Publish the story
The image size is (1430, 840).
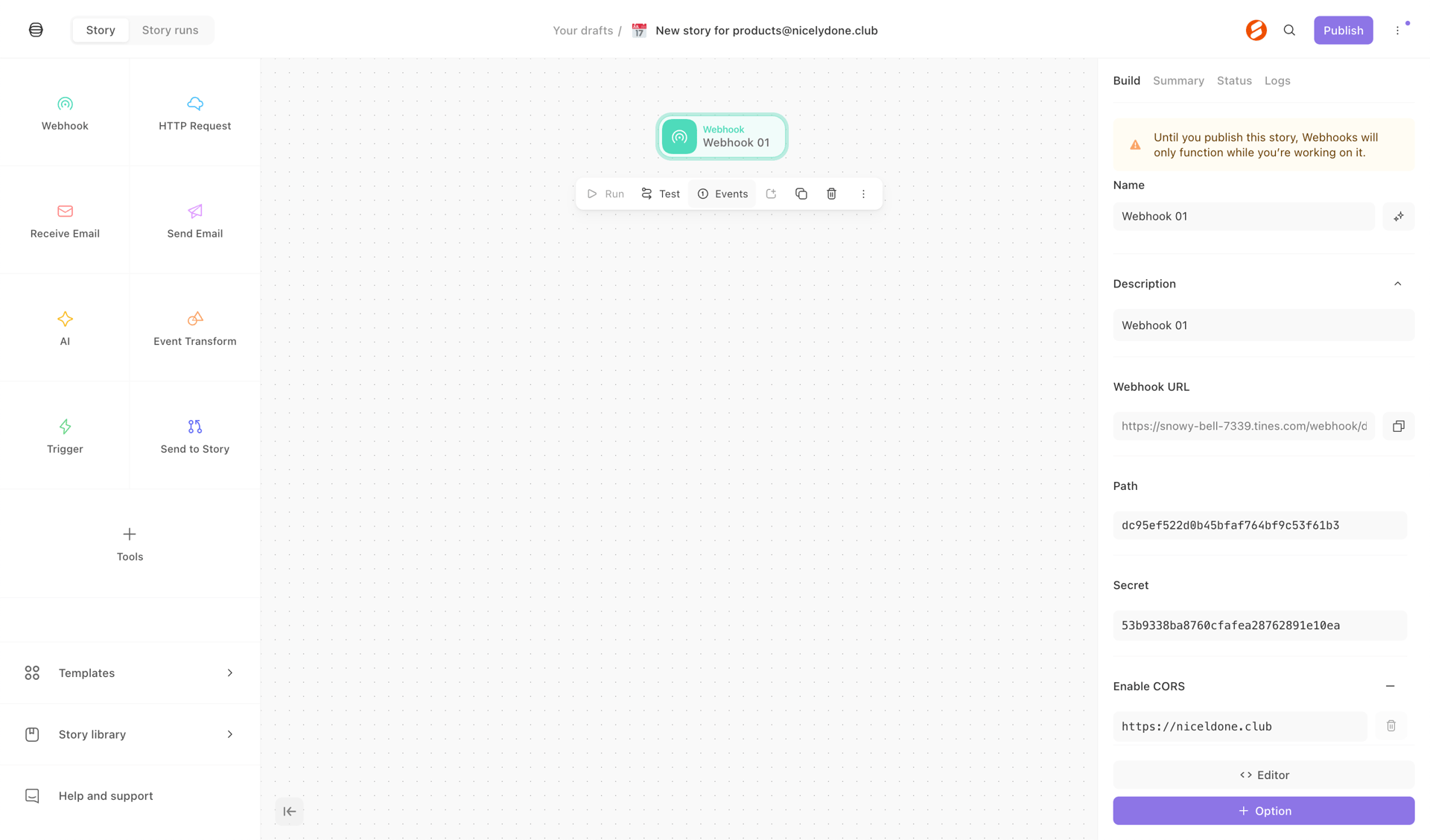[x=1344, y=30]
